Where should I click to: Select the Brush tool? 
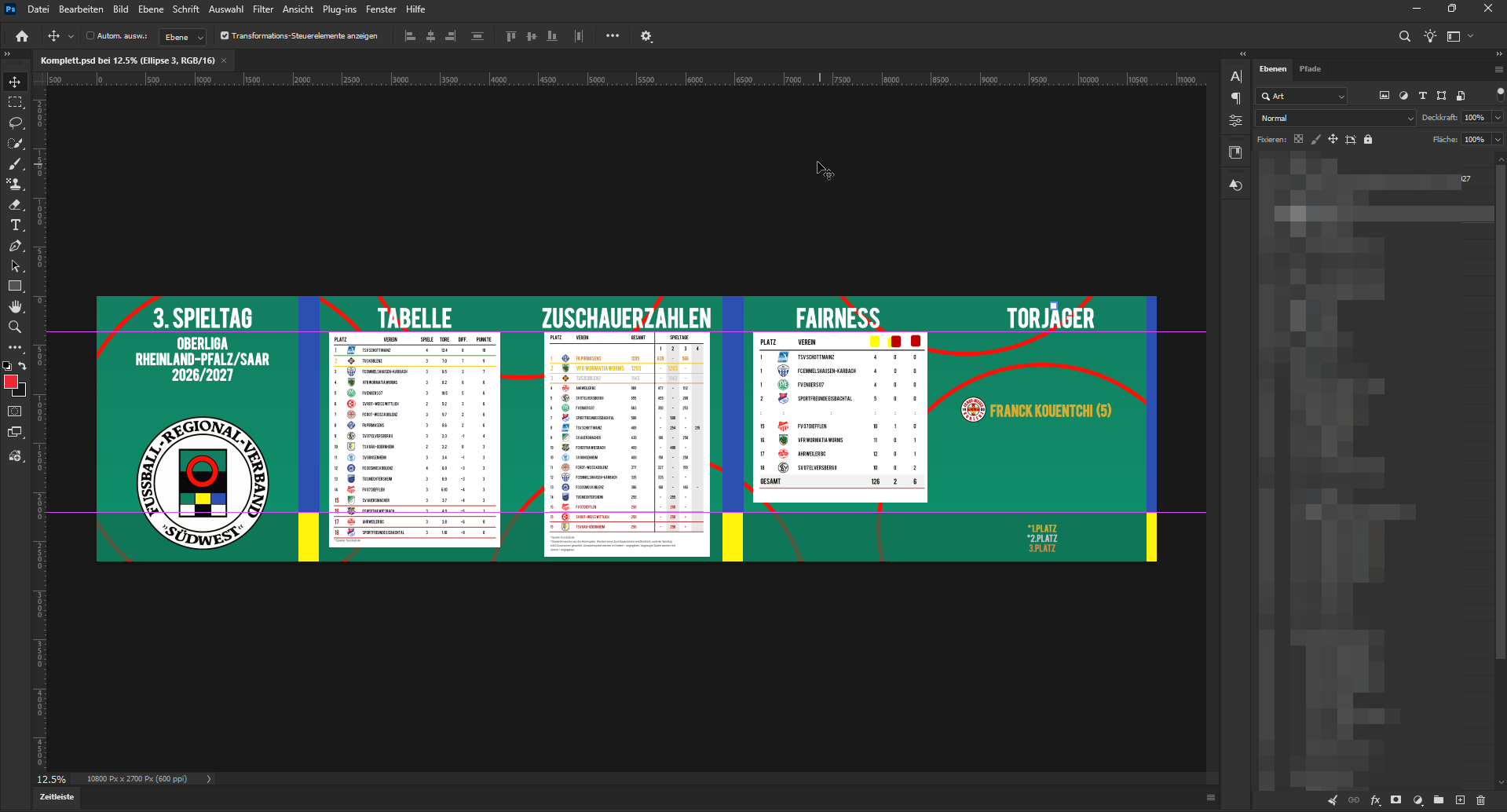tap(15, 163)
